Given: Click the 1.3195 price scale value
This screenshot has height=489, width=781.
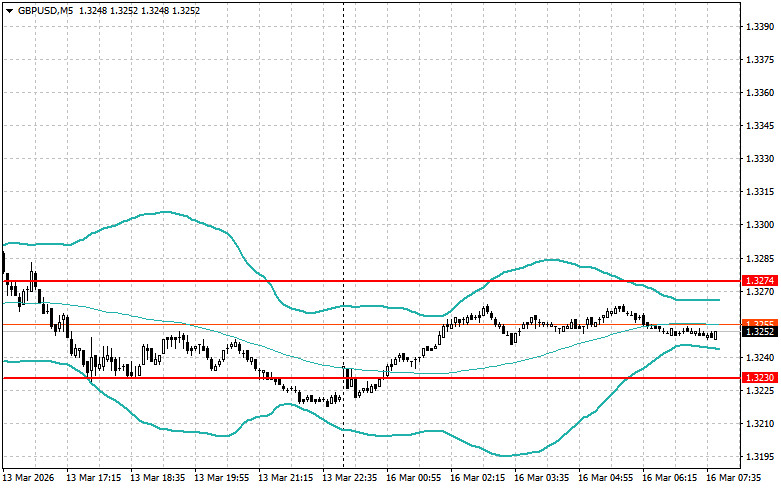Looking at the screenshot, I should pyautogui.click(x=761, y=457).
